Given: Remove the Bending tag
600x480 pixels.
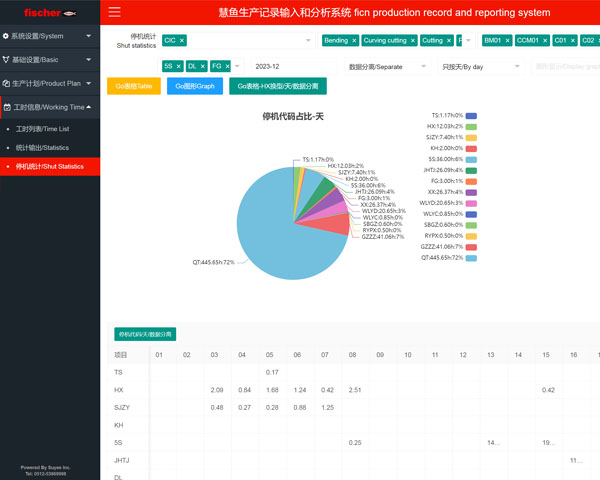Looking at the screenshot, I should (x=355, y=41).
